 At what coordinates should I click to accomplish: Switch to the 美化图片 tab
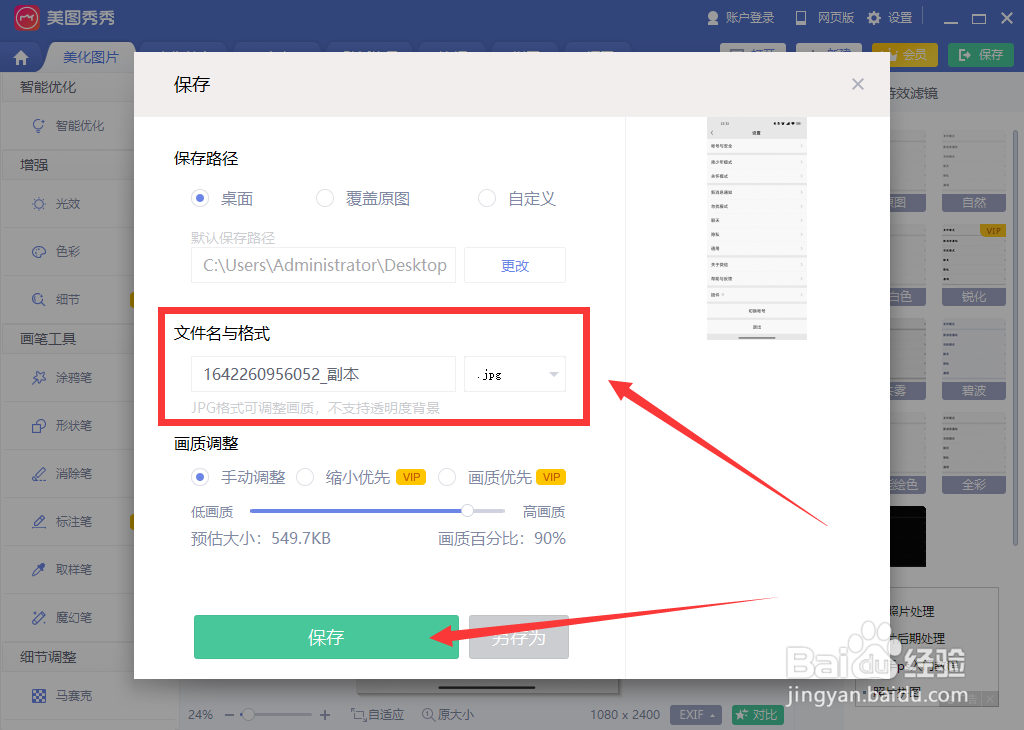pyautogui.click(x=90, y=57)
